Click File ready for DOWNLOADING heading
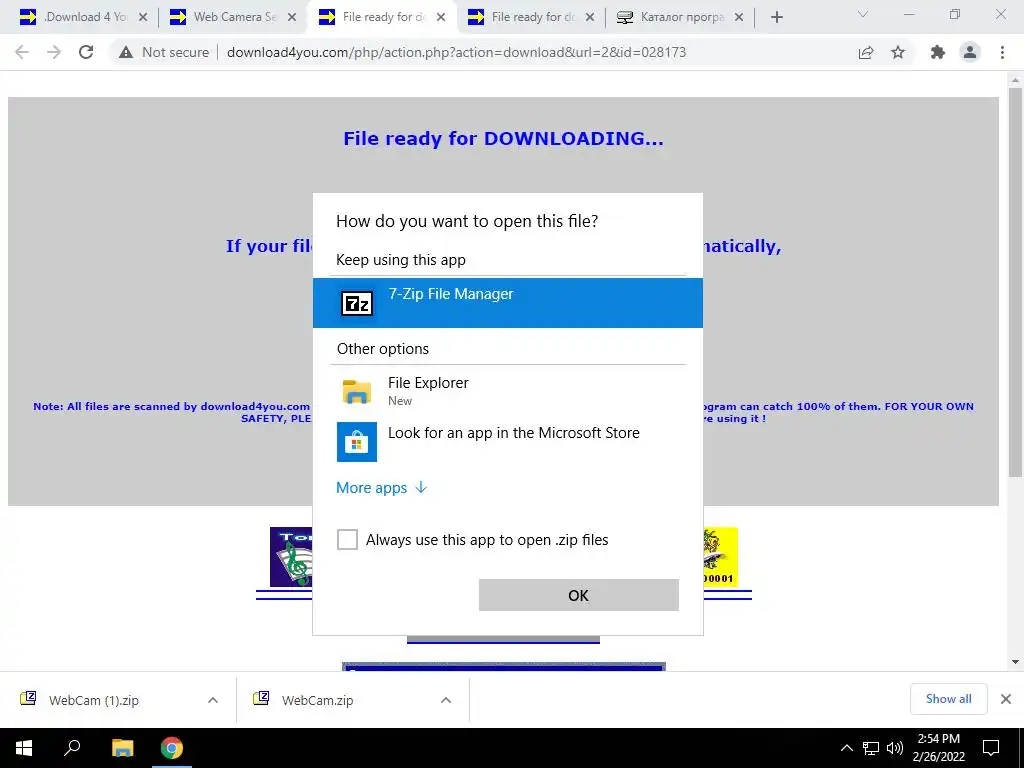 [504, 138]
